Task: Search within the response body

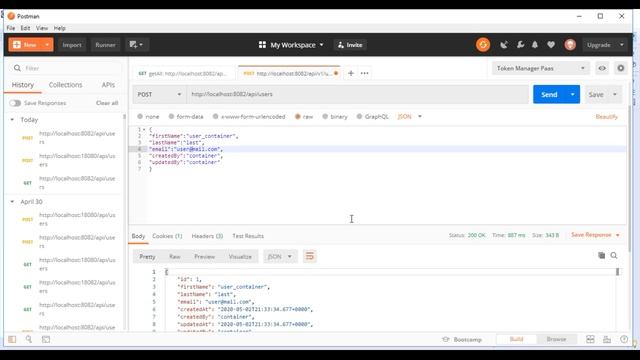Action: pyautogui.click(x=613, y=256)
